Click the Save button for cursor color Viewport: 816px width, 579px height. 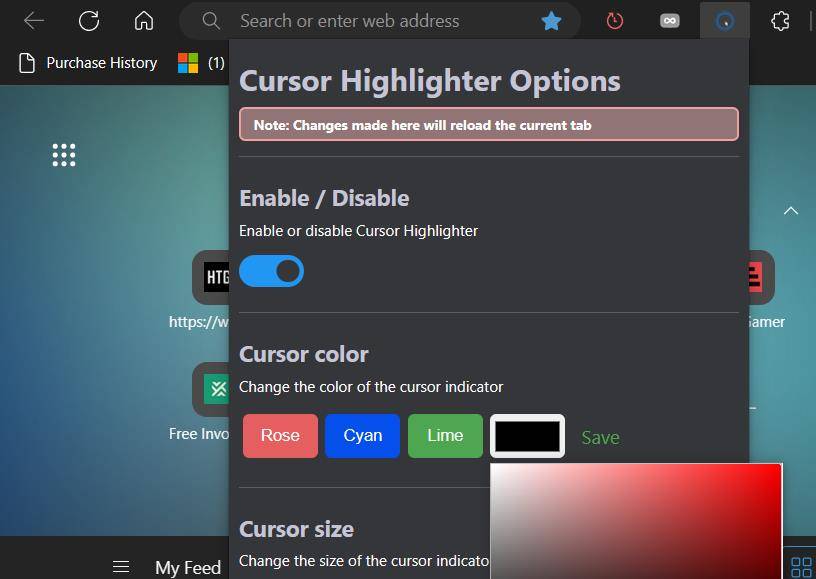[600, 437]
